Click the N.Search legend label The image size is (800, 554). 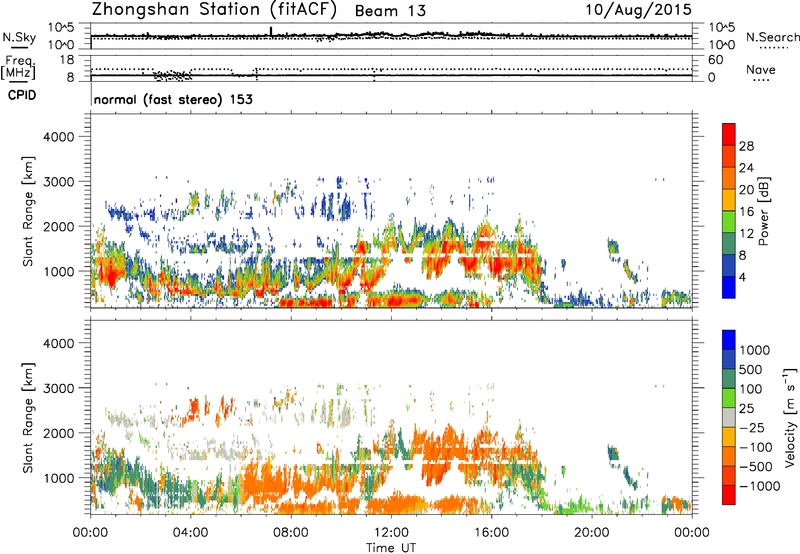772,37
